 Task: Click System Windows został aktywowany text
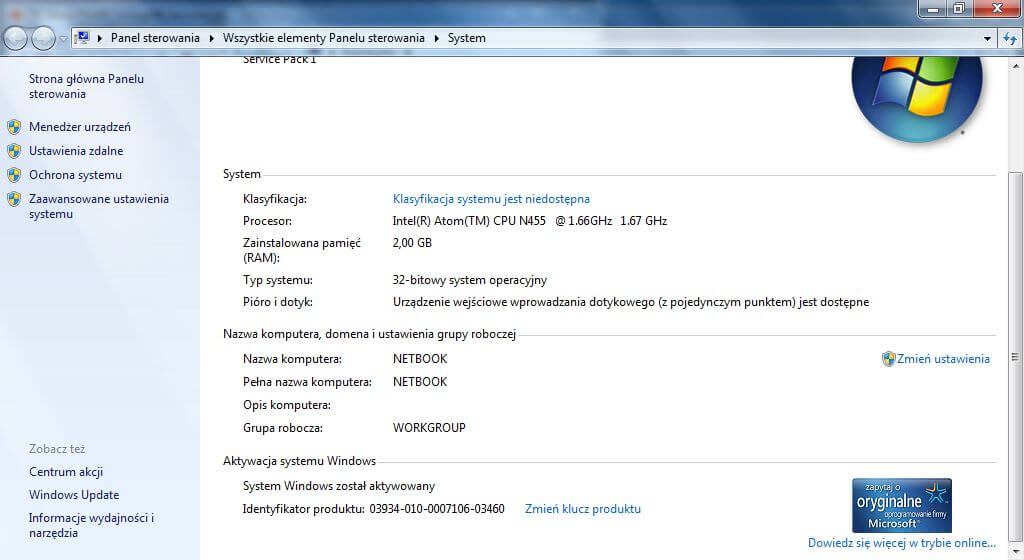339,486
